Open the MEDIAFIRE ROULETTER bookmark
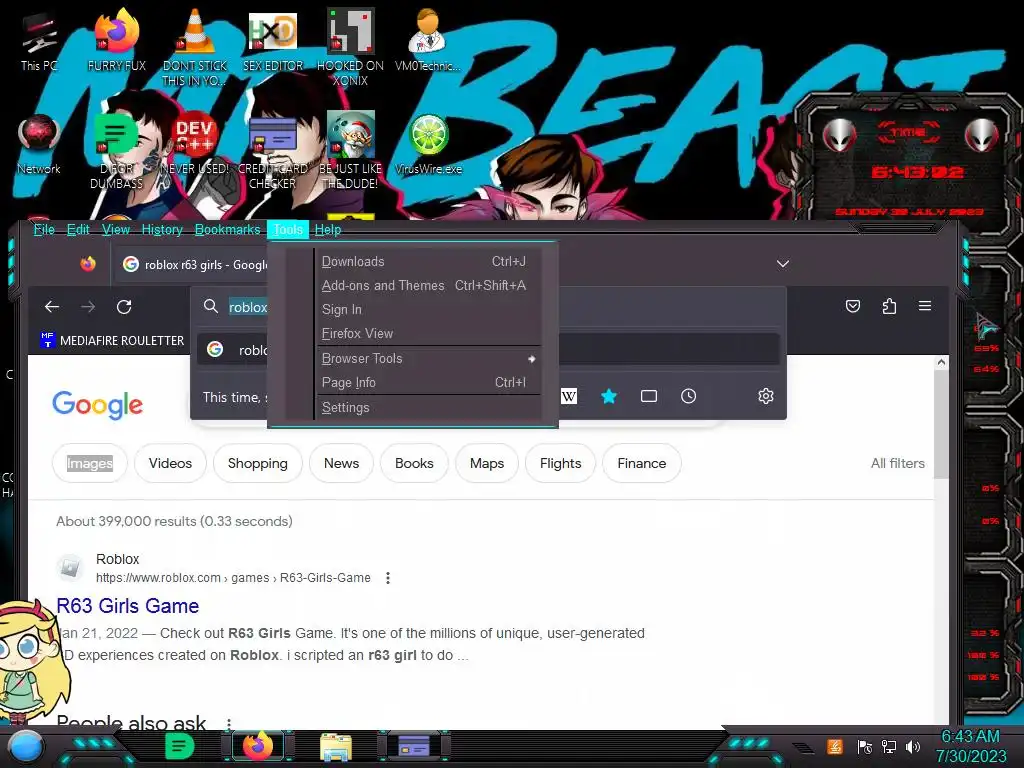Screen dimensions: 1024x768 point(112,340)
